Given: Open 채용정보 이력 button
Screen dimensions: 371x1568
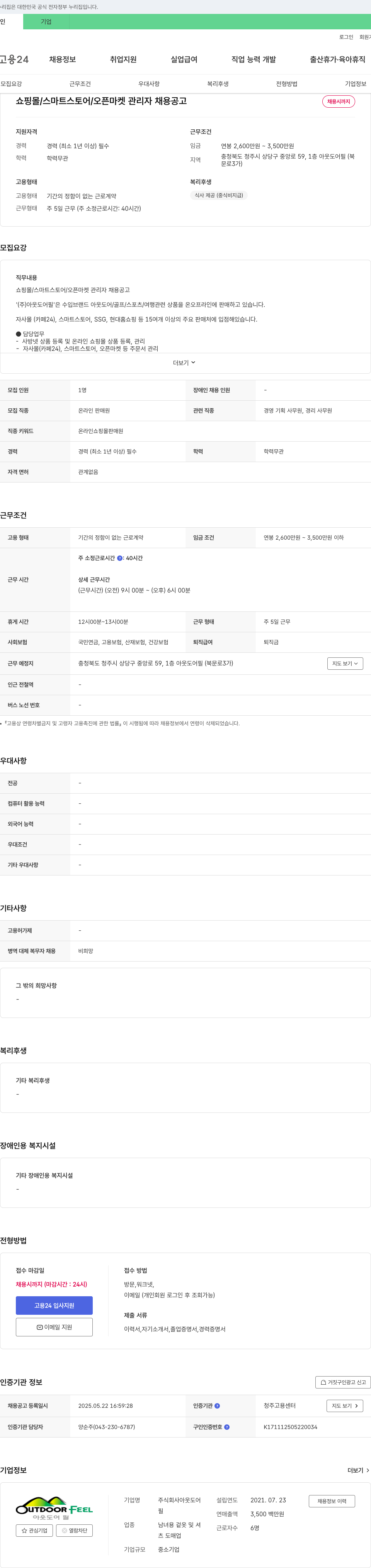Looking at the screenshot, I should click(332, 1501).
